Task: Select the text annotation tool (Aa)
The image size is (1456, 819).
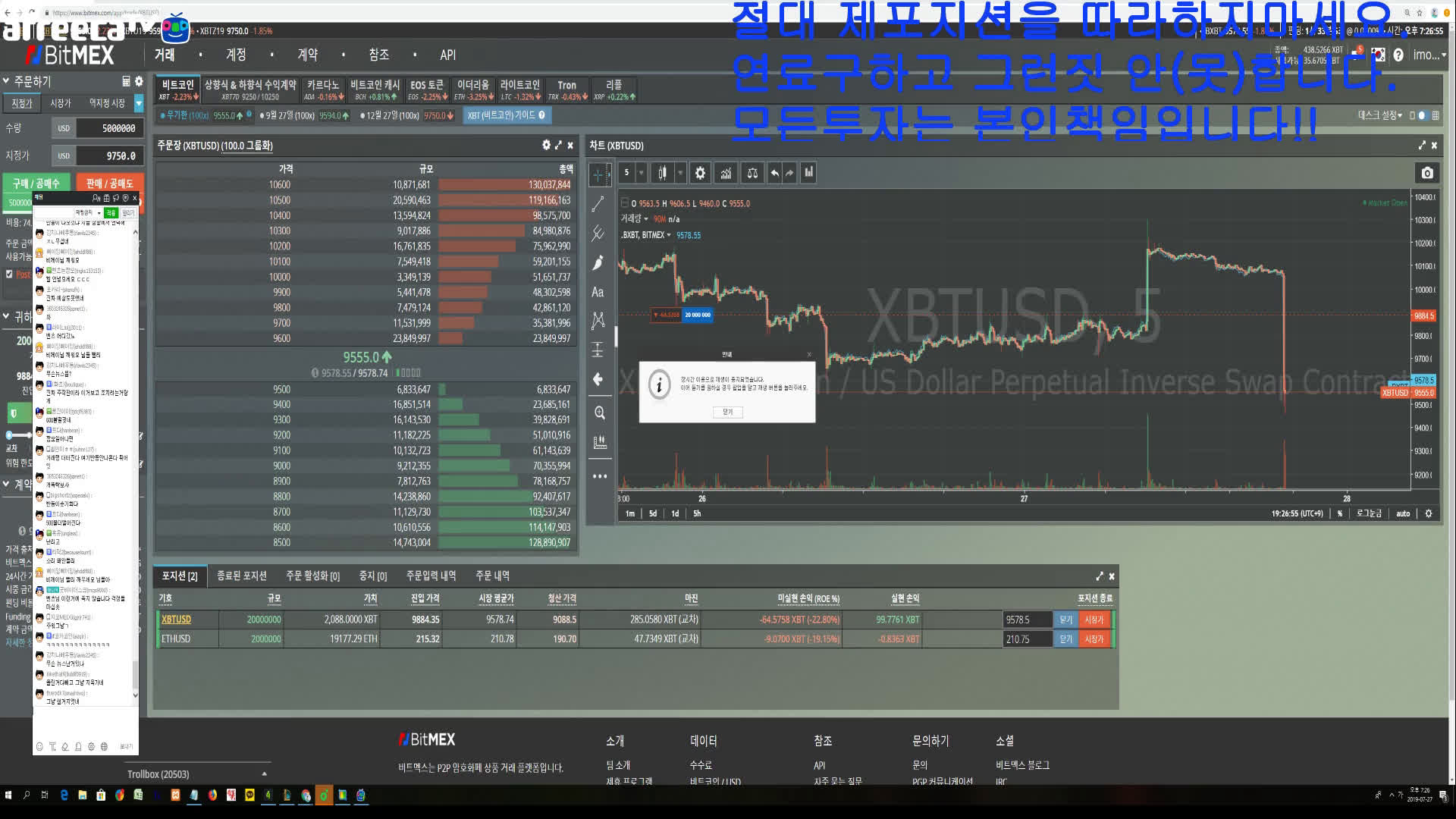Action: 598,292
